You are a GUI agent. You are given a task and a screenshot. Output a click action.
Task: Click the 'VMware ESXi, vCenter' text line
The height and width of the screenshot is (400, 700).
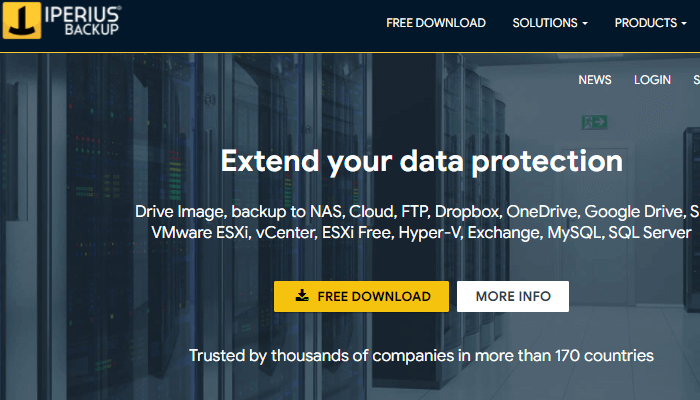[x=421, y=232]
